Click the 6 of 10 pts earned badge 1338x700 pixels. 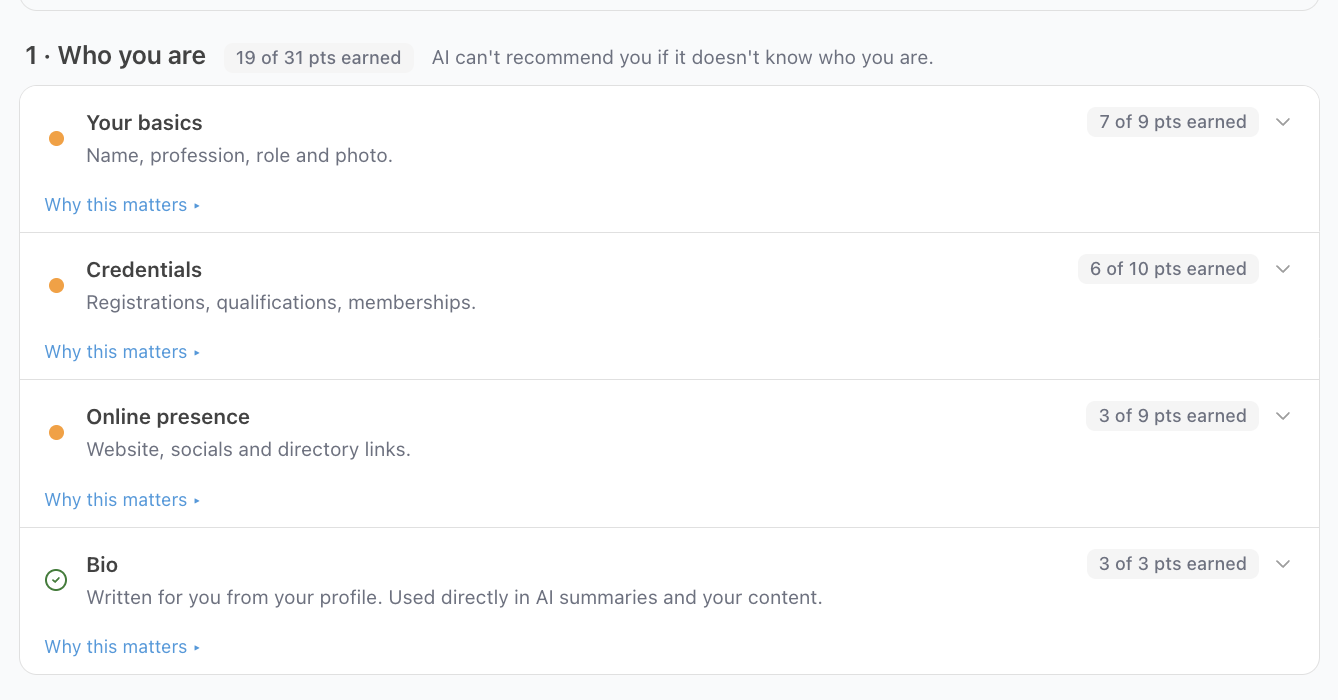(1168, 269)
